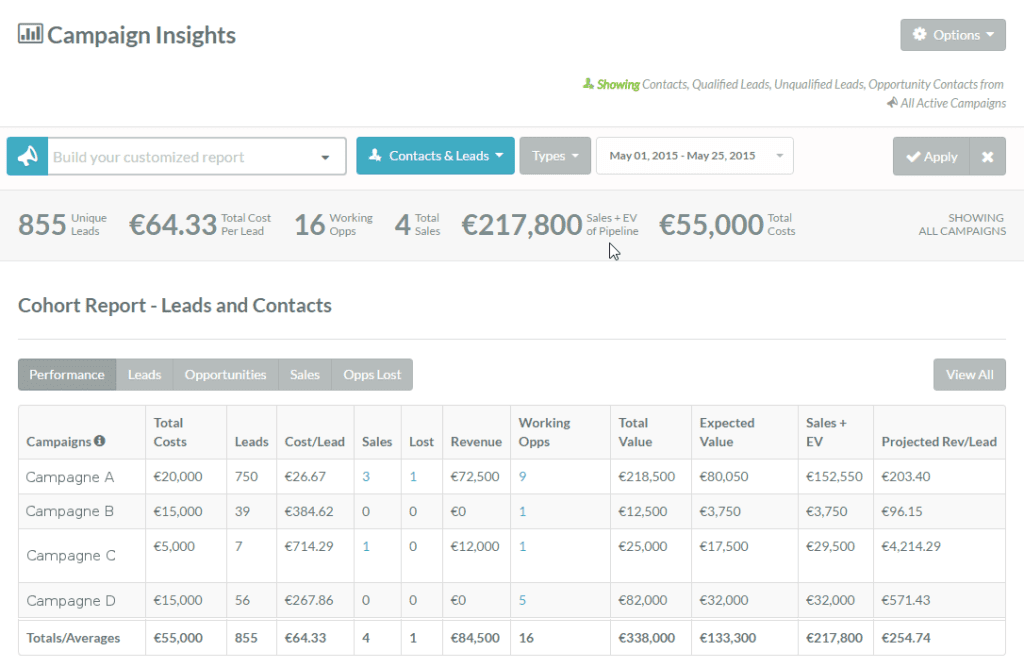Click Campagne C's Sales count of 1

click(x=366, y=547)
